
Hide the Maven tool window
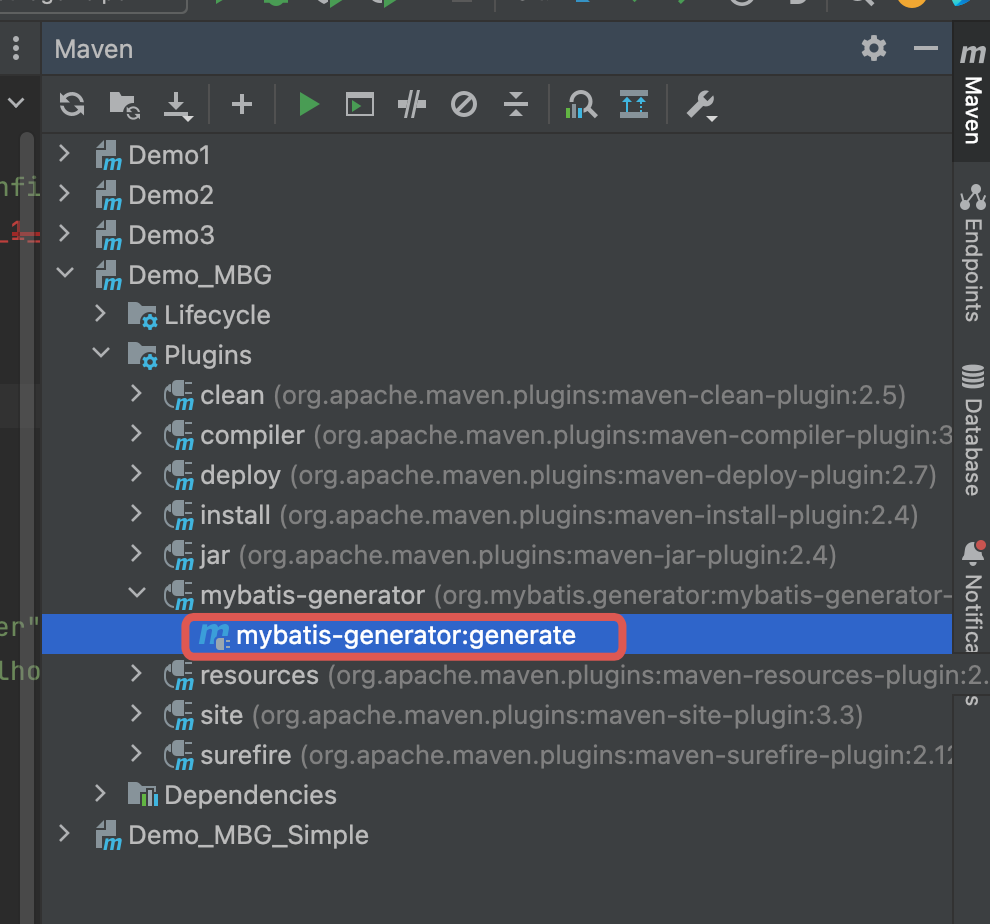(926, 49)
